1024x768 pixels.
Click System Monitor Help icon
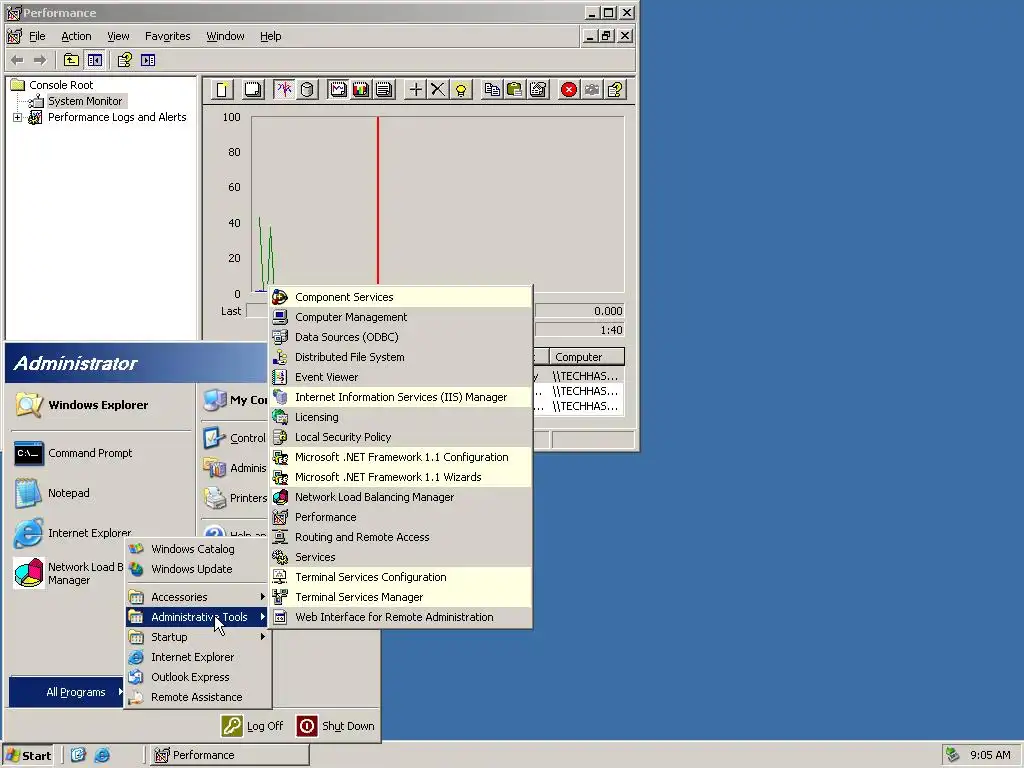pos(615,89)
